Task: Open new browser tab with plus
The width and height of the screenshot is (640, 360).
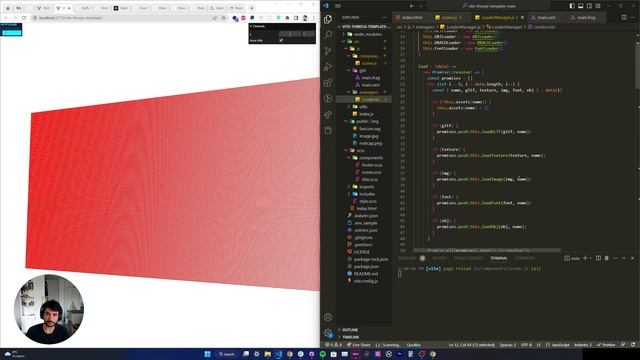Action: pyautogui.click(x=252, y=8)
